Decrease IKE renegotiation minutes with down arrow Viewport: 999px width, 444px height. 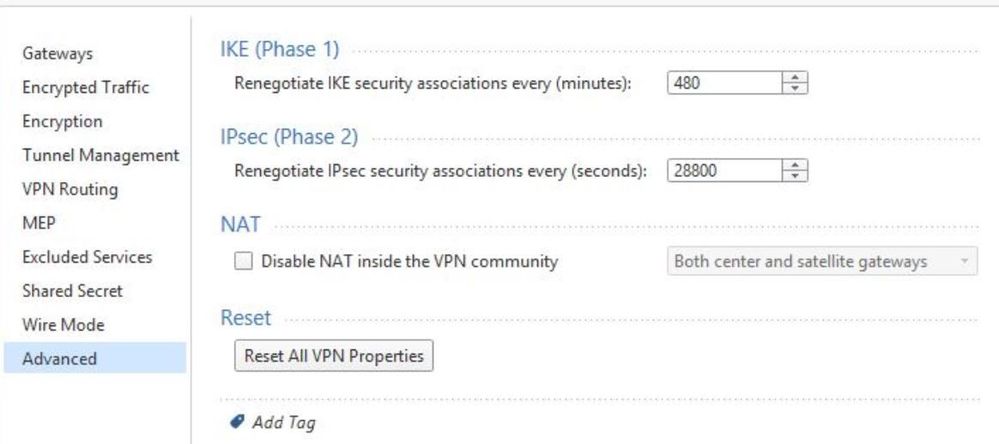[794, 88]
